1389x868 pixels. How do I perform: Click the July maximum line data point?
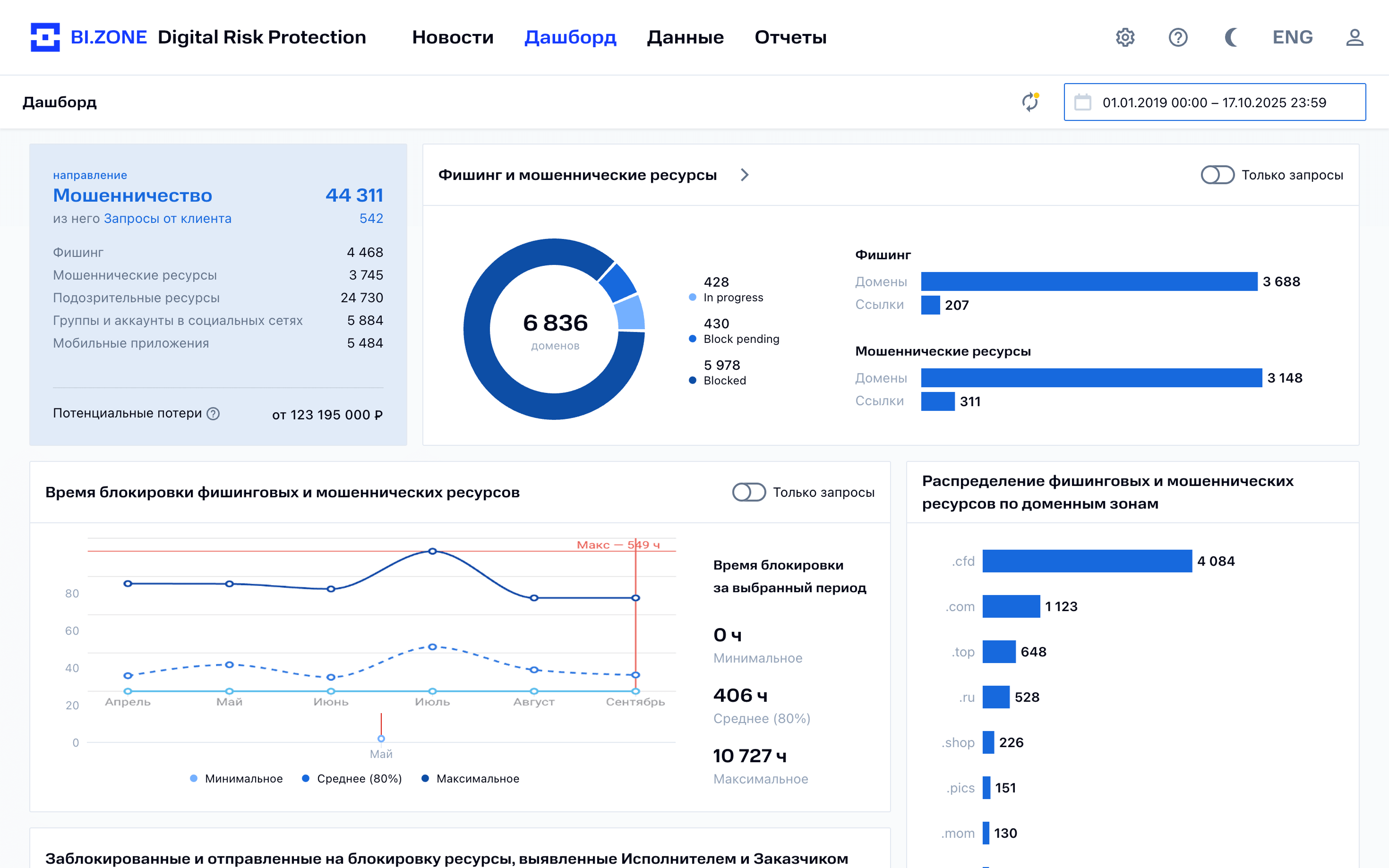432,551
